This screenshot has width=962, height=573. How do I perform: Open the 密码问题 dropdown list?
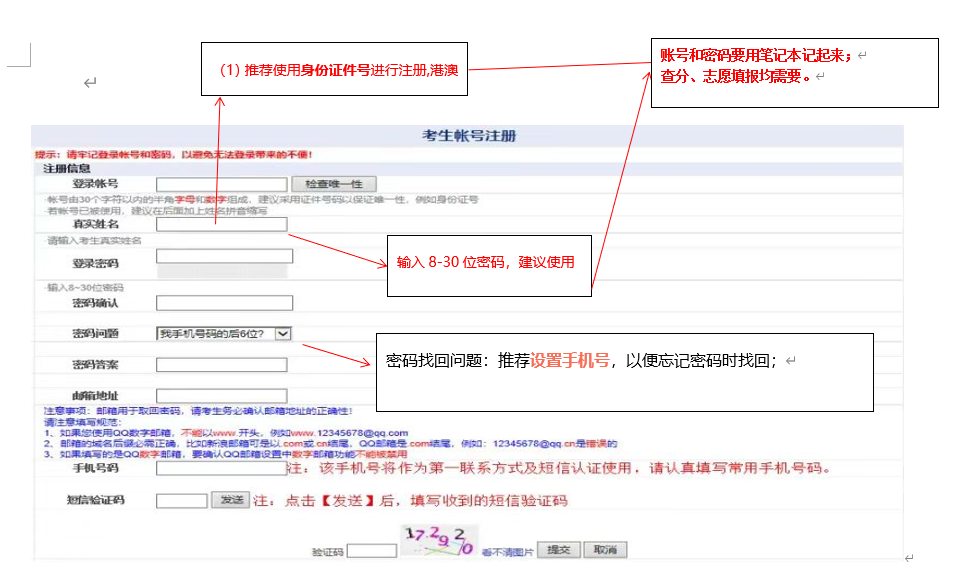(x=224, y=333)
